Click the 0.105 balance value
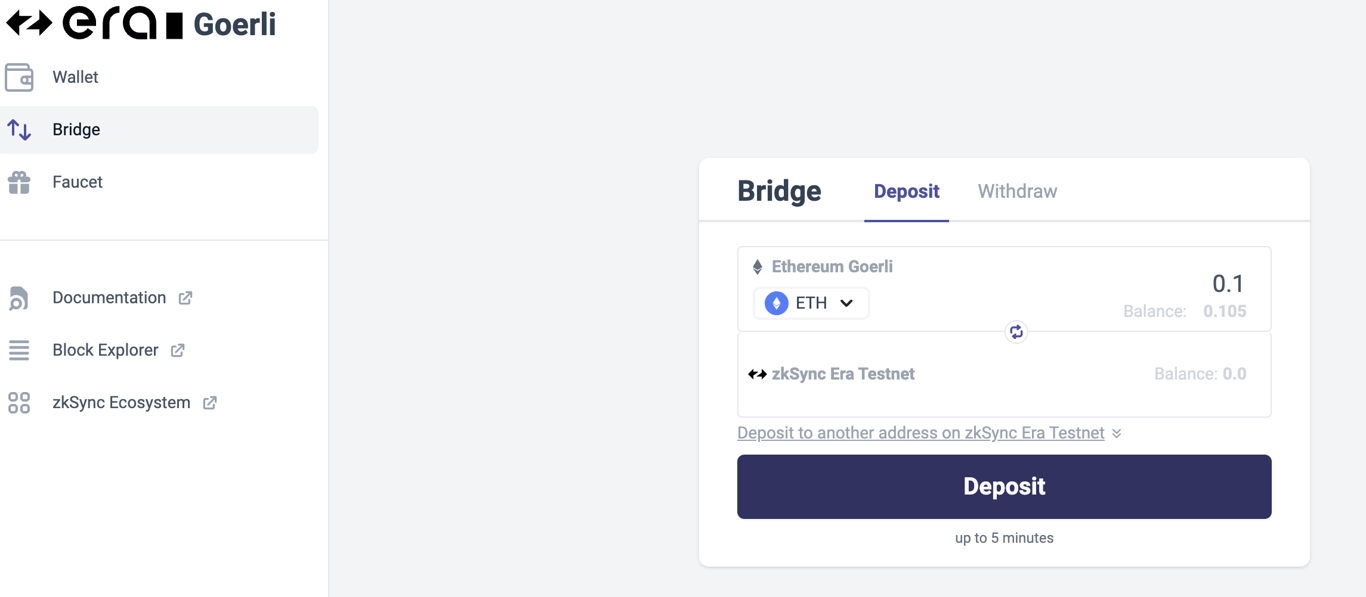This screenshot has width=1366, height=597. [x=1225, y=311]
